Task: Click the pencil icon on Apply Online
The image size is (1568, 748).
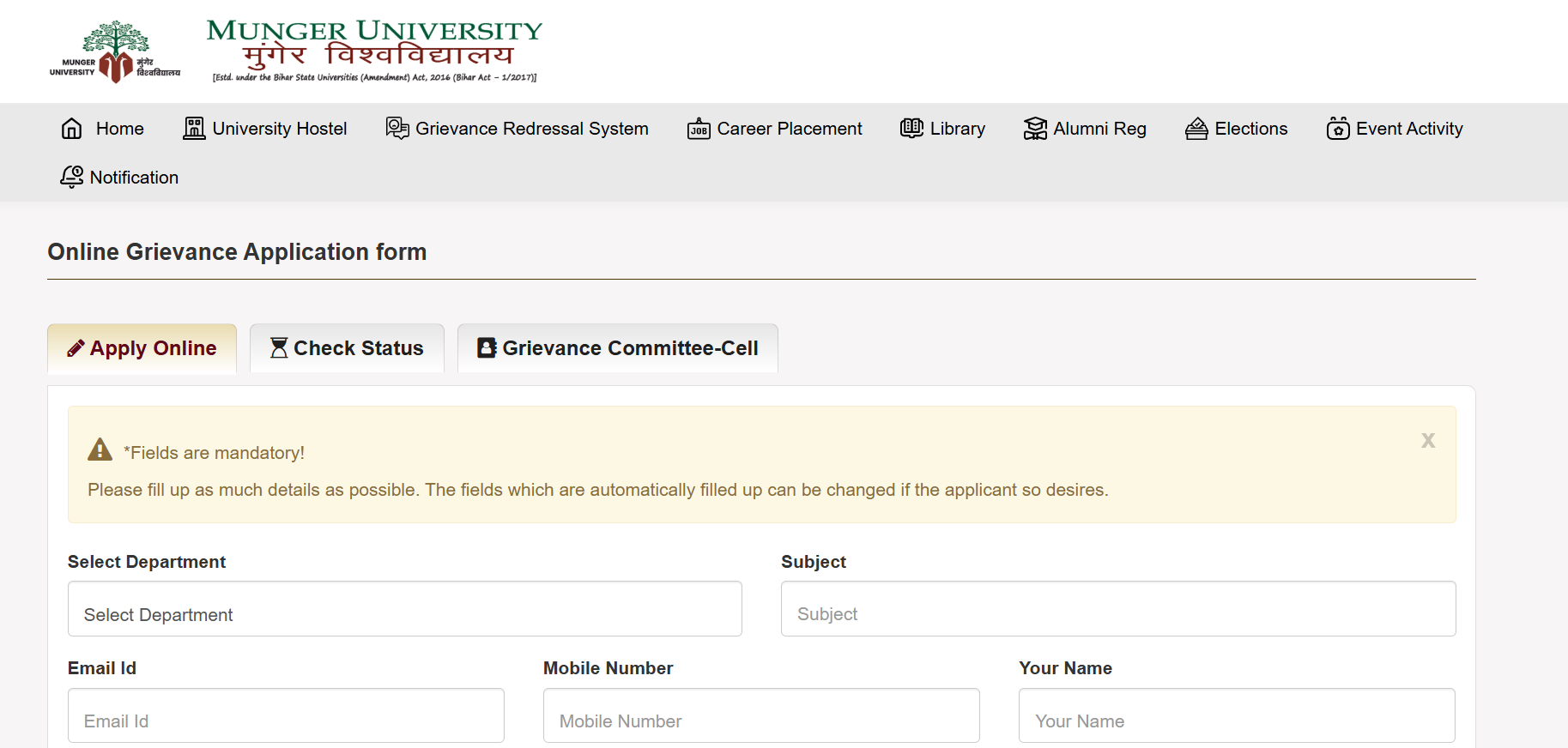Action: pos(76,348)
